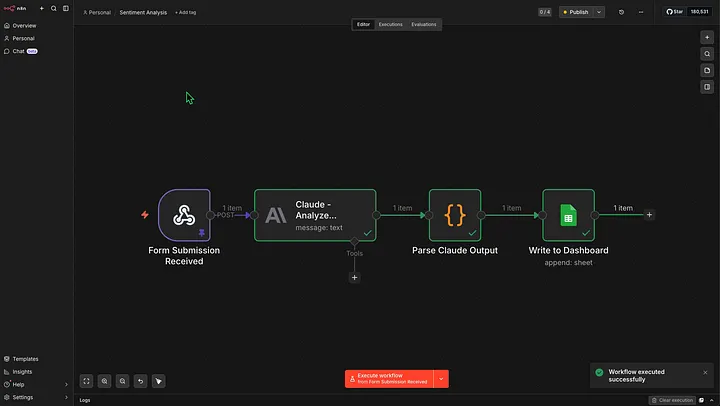Execute workflow from Form Submission Received
720x406 pixels.
tap(389, 379)
